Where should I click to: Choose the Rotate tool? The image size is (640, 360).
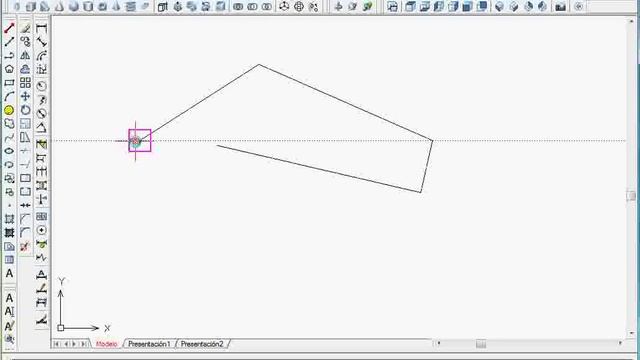tap(25, 110)
